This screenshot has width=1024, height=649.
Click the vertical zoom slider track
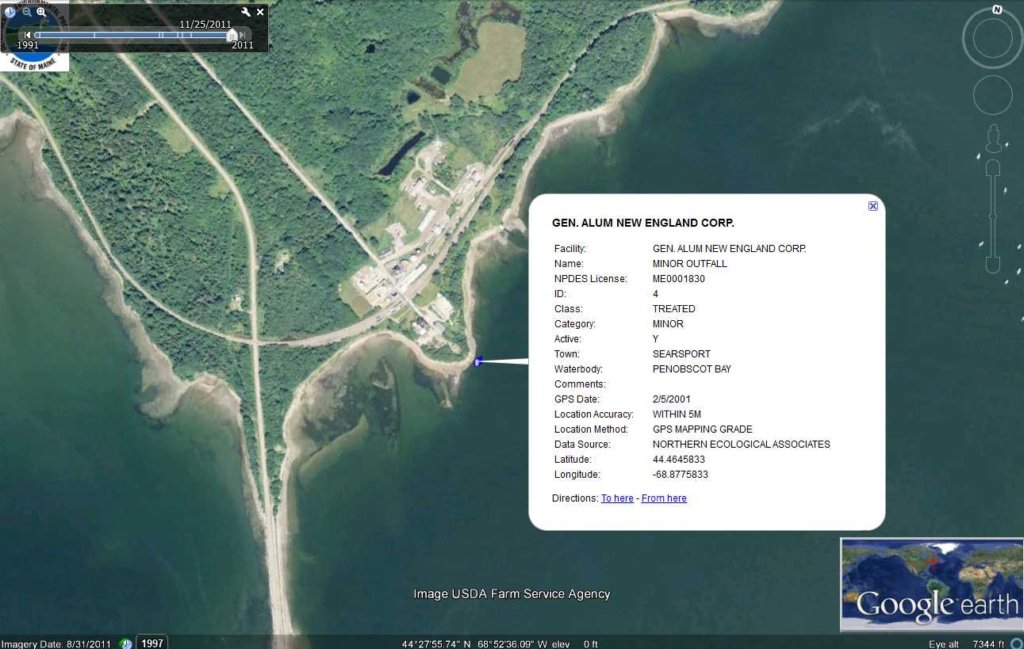(x=993, y=217)
